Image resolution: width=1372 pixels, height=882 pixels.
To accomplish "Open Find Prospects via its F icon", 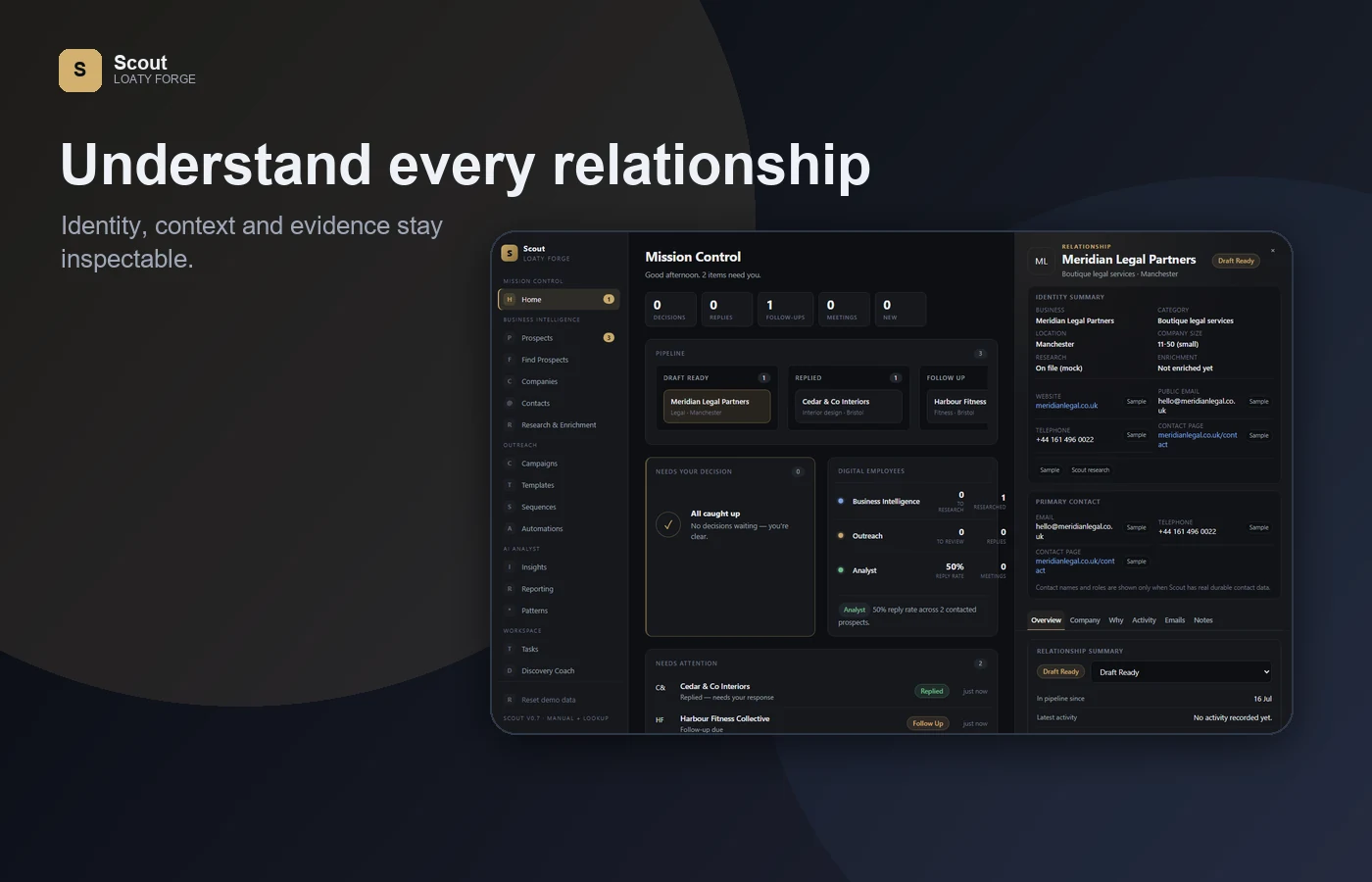I will point(510,360).
